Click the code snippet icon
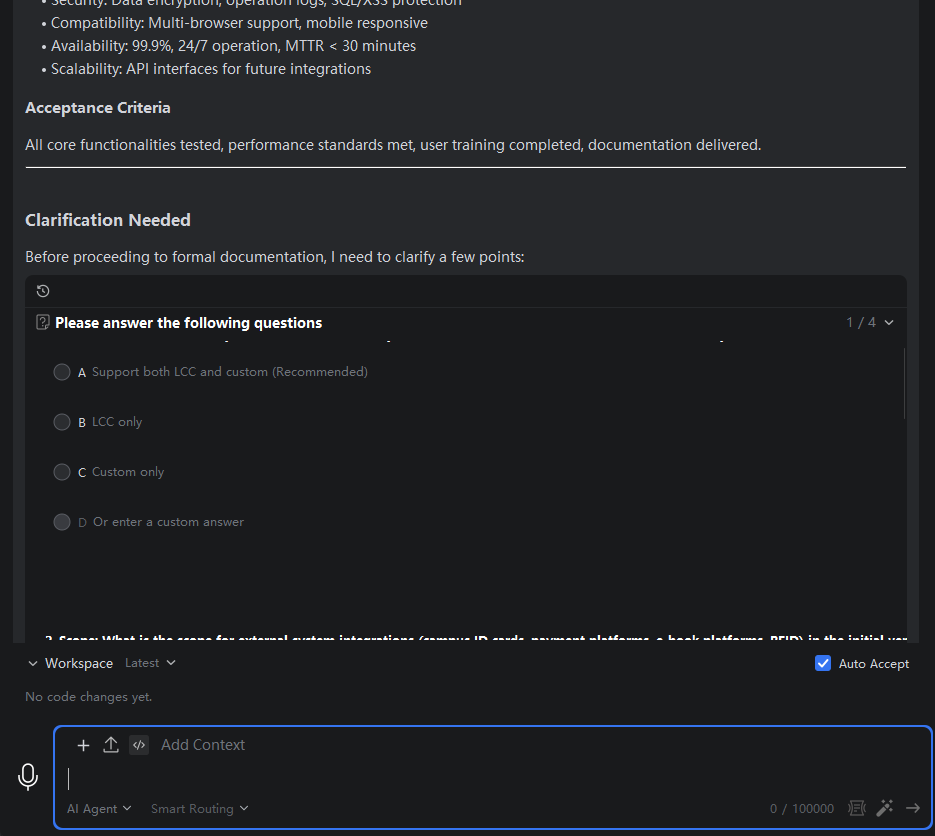The height and width of the screenshot is (836, 935). coord(139,745)
